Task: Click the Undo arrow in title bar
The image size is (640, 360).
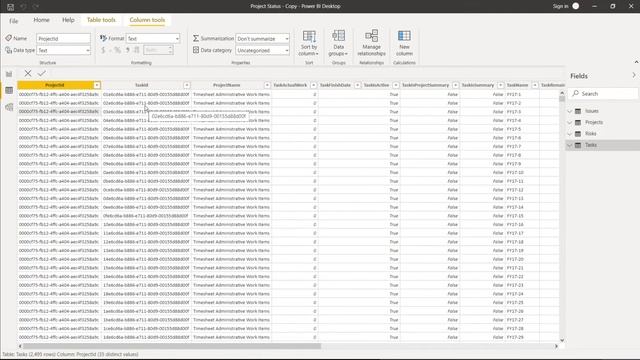Action: tap(23, 7)
